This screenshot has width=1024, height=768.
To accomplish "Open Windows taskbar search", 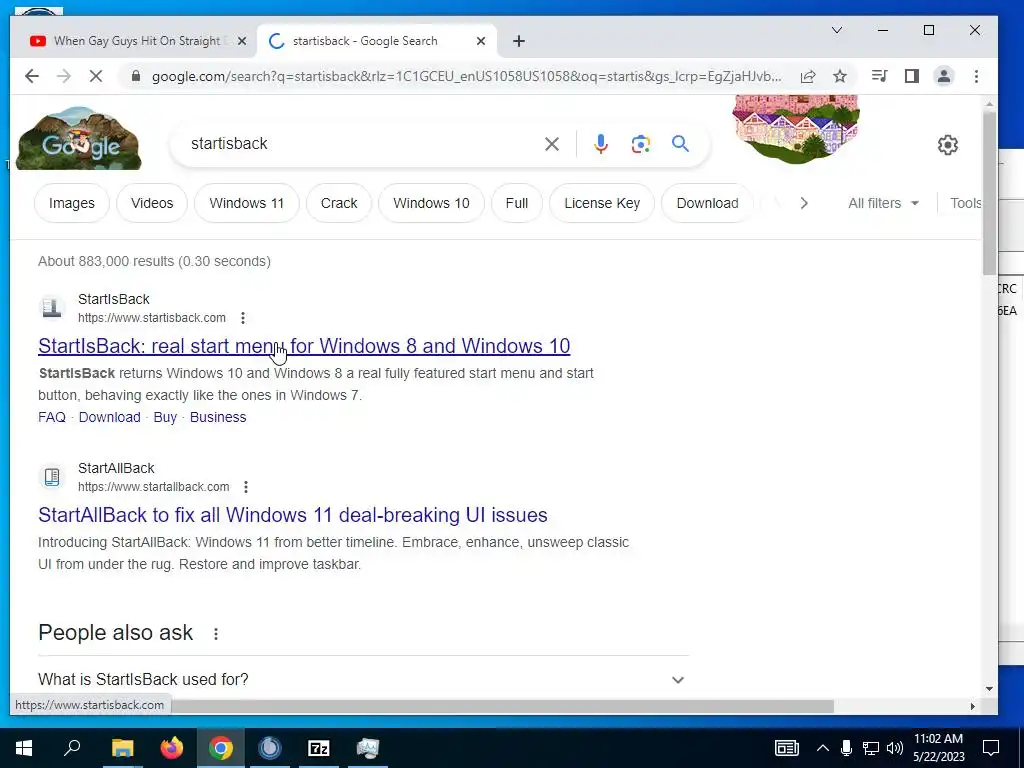I will [x=72, y=748].
